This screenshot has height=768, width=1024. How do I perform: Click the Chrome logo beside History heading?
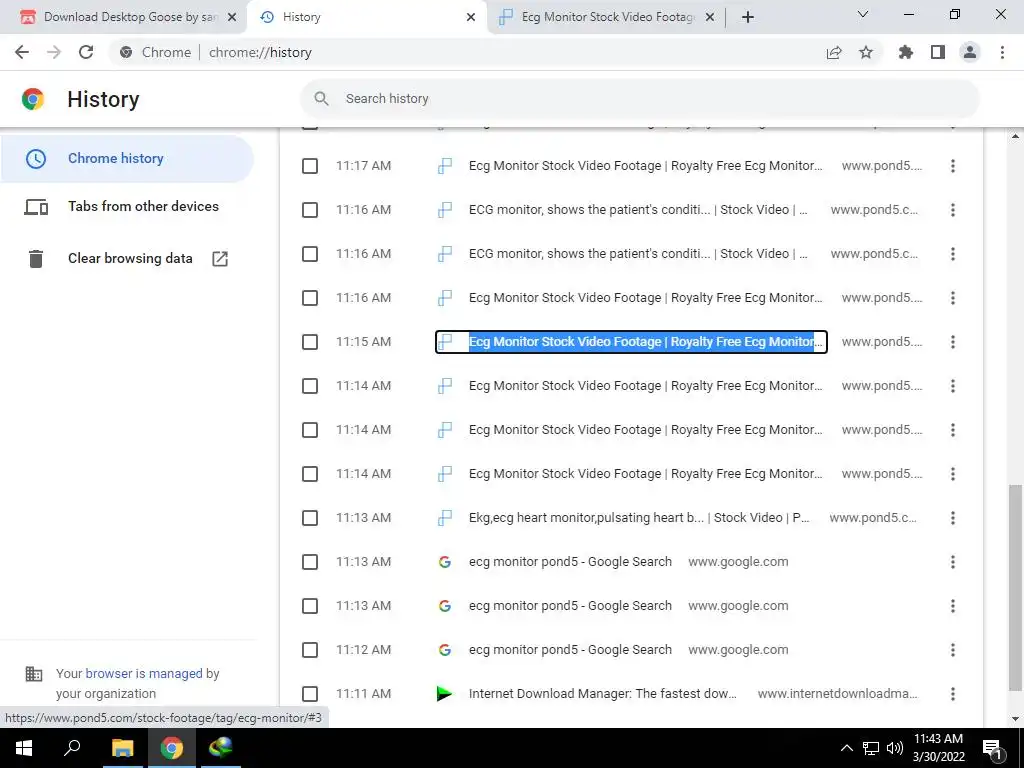pyautogui.click(x=33, y=99)
